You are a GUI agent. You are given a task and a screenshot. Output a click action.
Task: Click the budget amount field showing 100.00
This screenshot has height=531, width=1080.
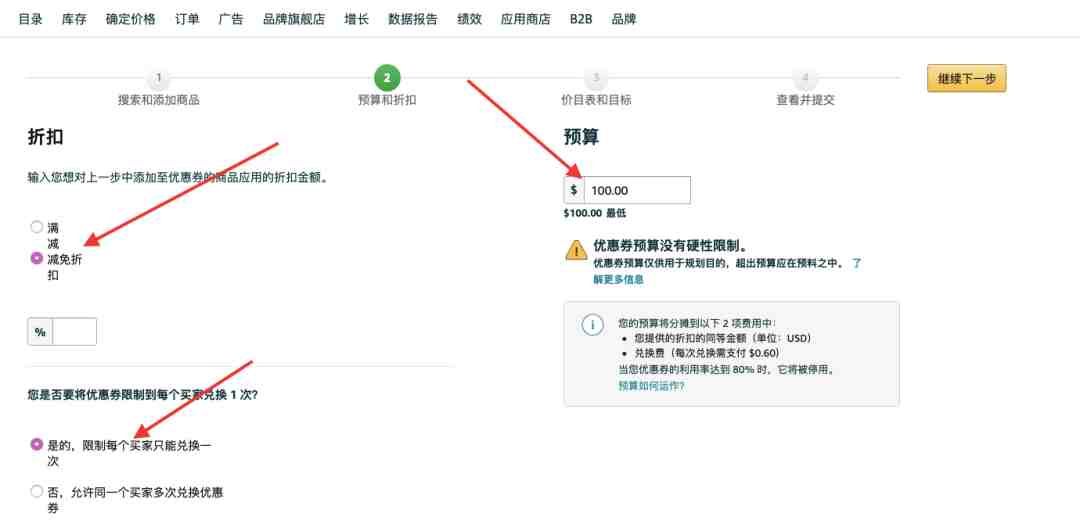637,190
